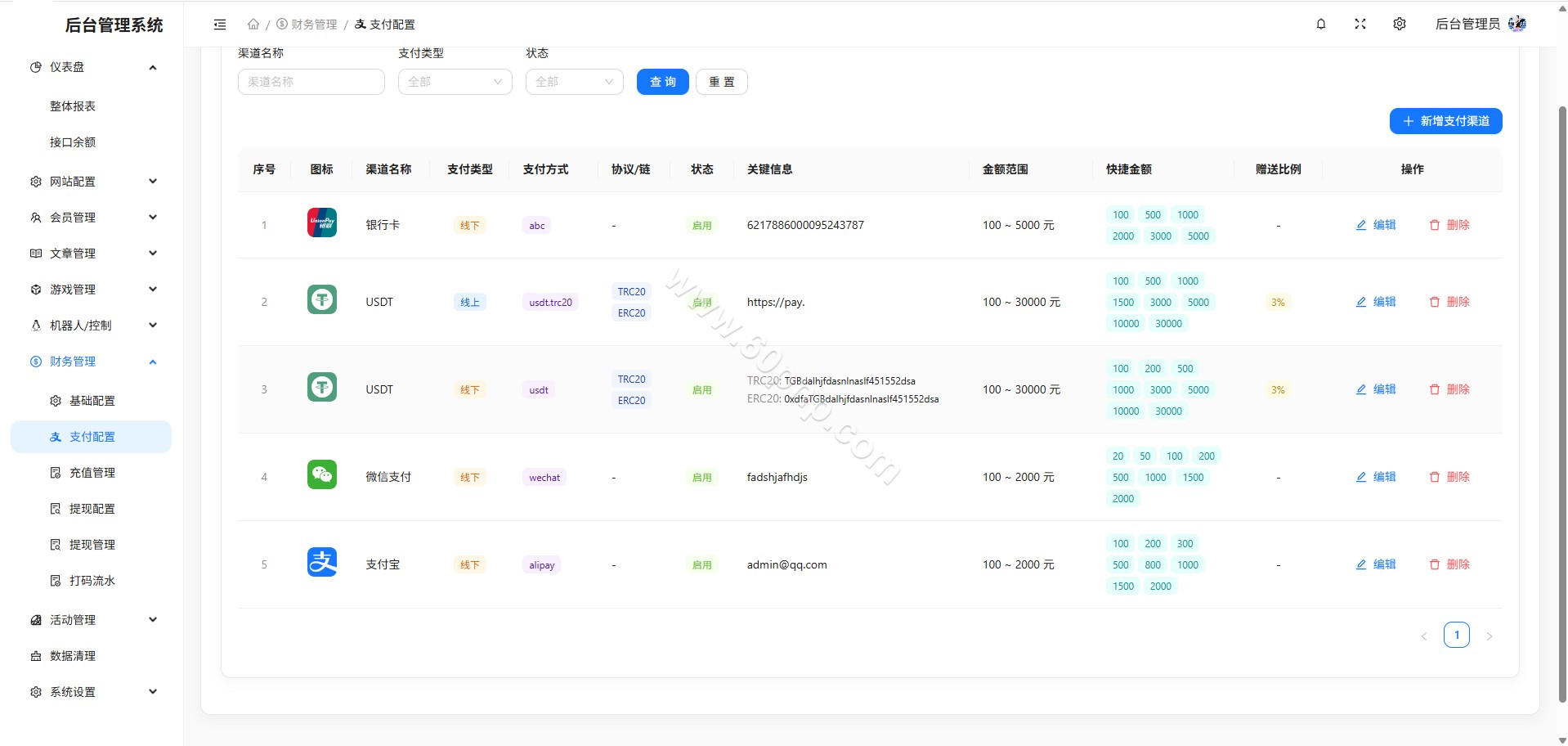Click the WeChat Pay icon
The image size is (1568, 746).
pyautogui.click(x=322, y=474)
